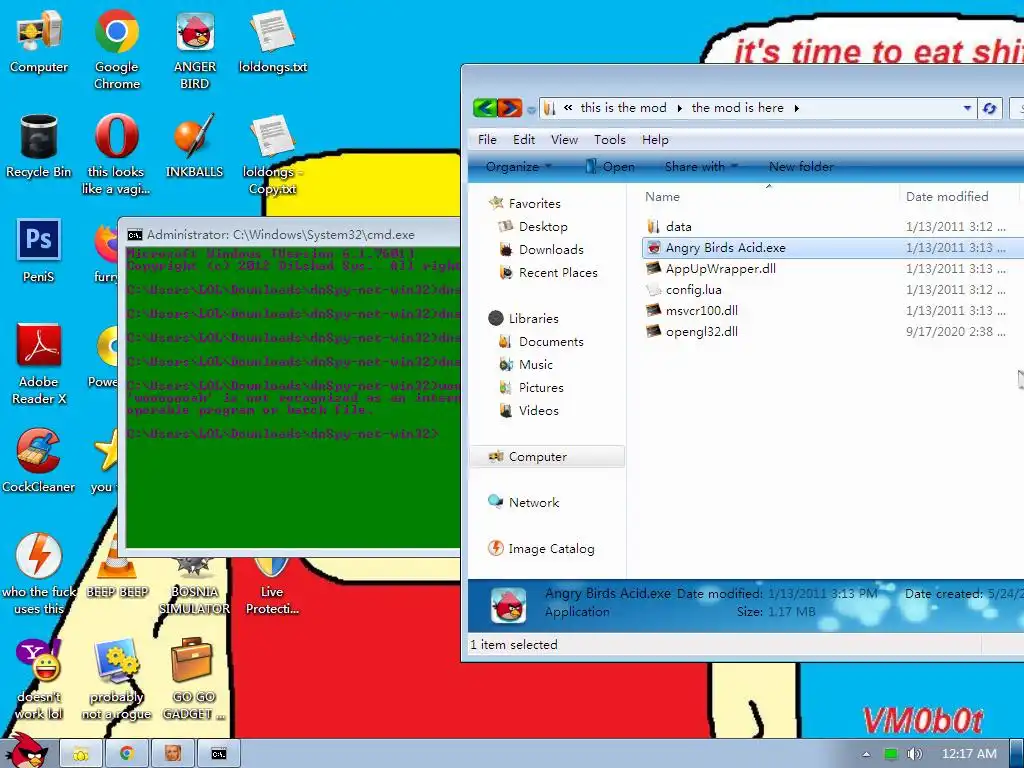The image size is (1024, 768).
Task: Launch Google Chrome from the desktop
Action: [116, 49]
